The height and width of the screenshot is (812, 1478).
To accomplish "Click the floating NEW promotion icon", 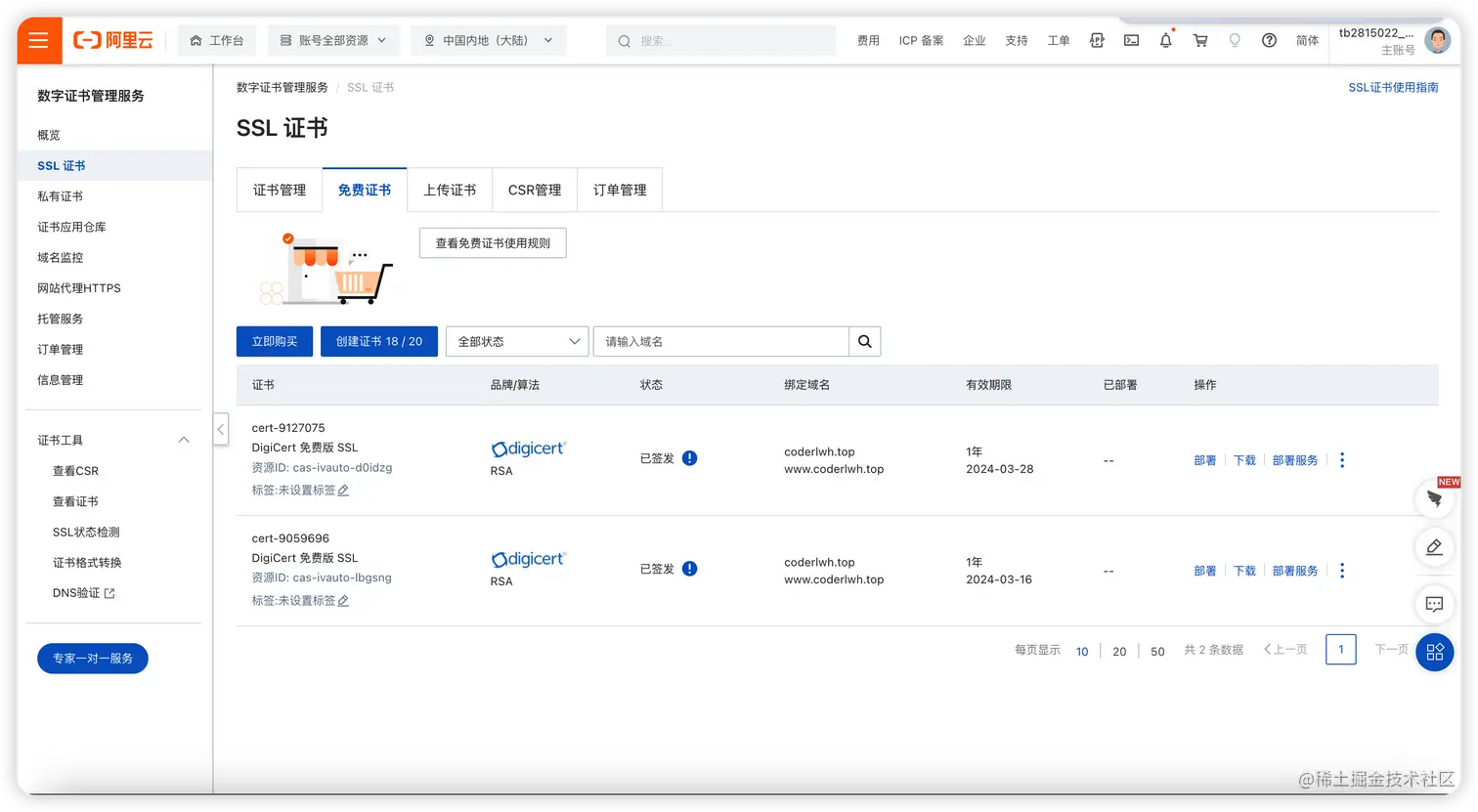I will 1434,498.
